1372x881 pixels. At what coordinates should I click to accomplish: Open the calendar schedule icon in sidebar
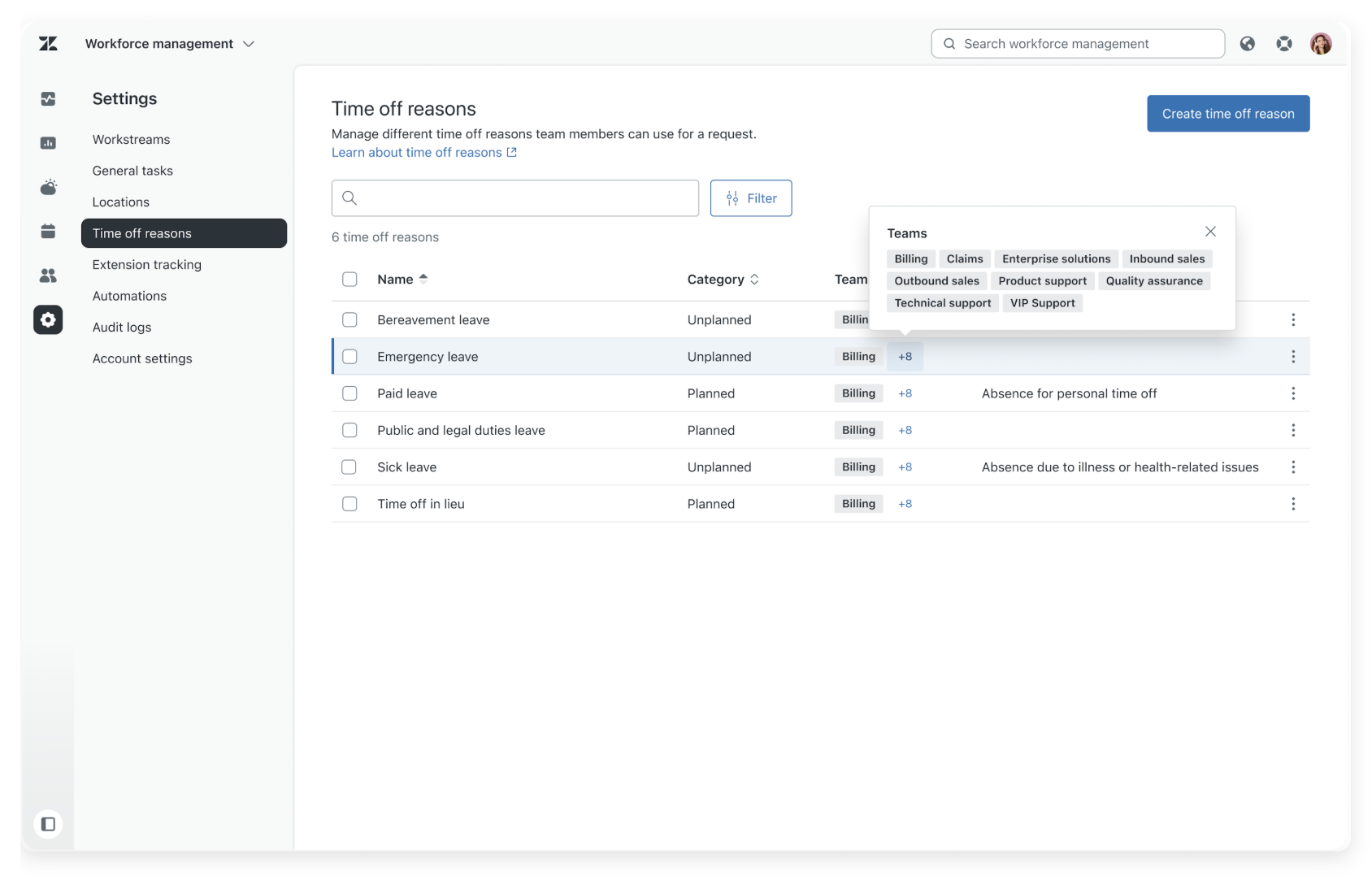tap(48, 232)
